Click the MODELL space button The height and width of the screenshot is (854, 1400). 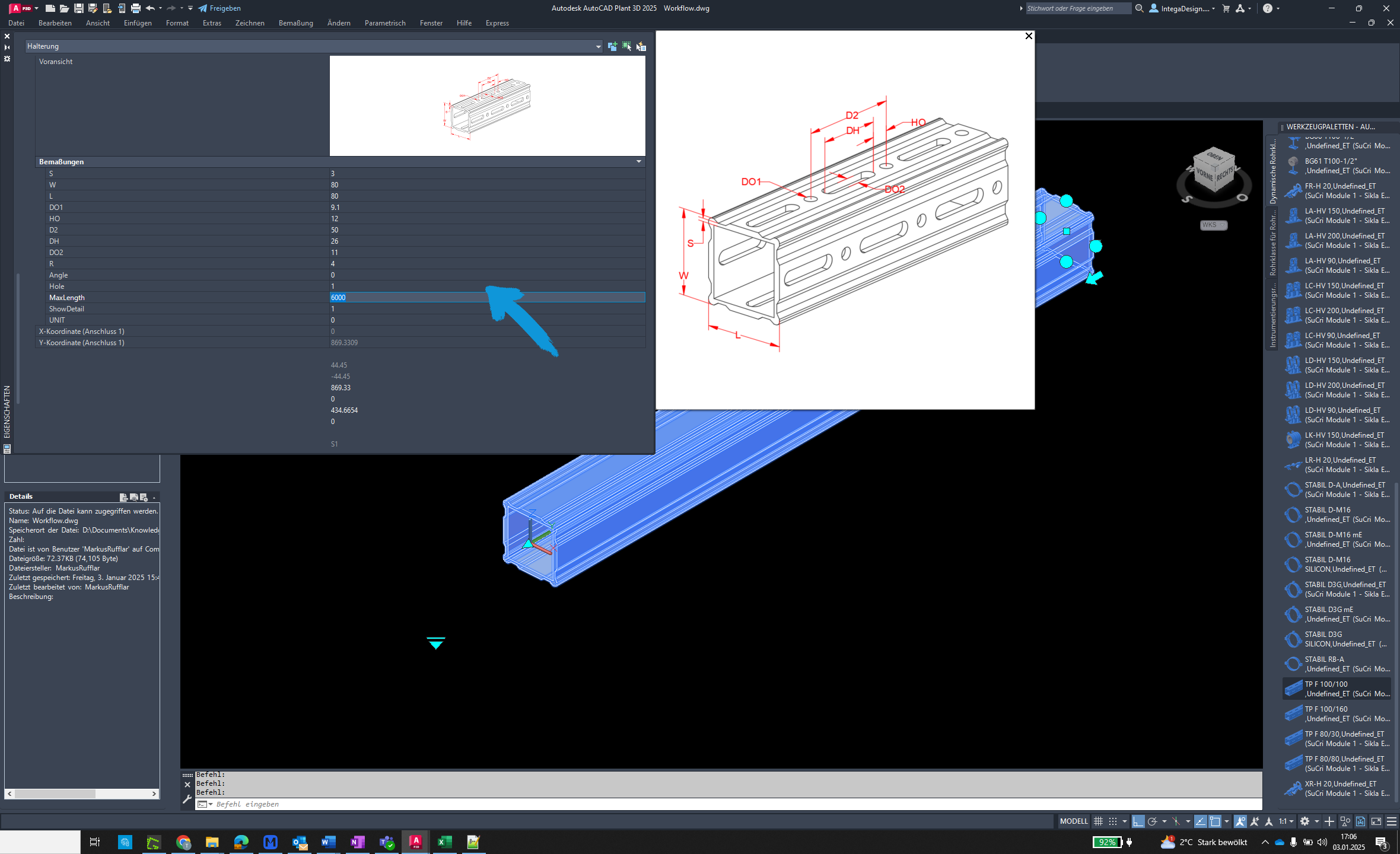(1074, 821)
